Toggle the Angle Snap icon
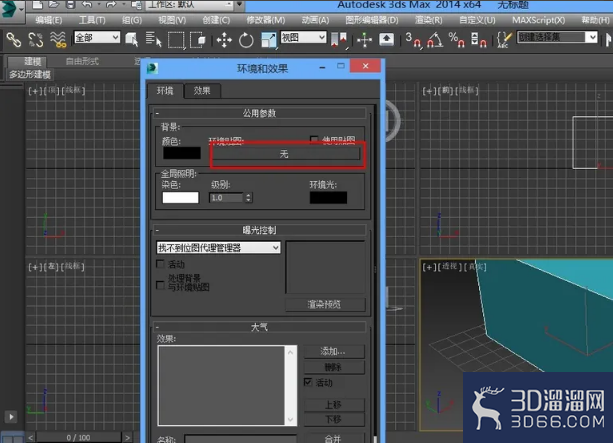The width and height of the screenshot is (613, 443). (x=435, y=40)
